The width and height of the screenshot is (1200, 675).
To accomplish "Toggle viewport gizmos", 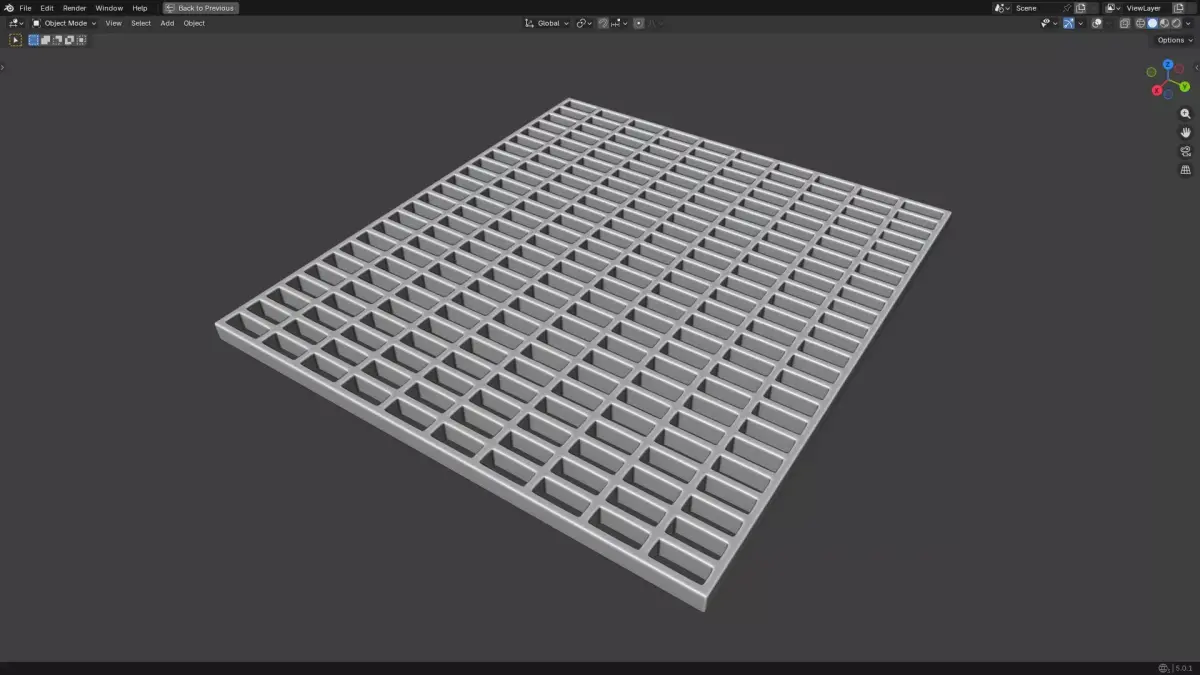I will pyautogui.click(x=1069, y=23).
